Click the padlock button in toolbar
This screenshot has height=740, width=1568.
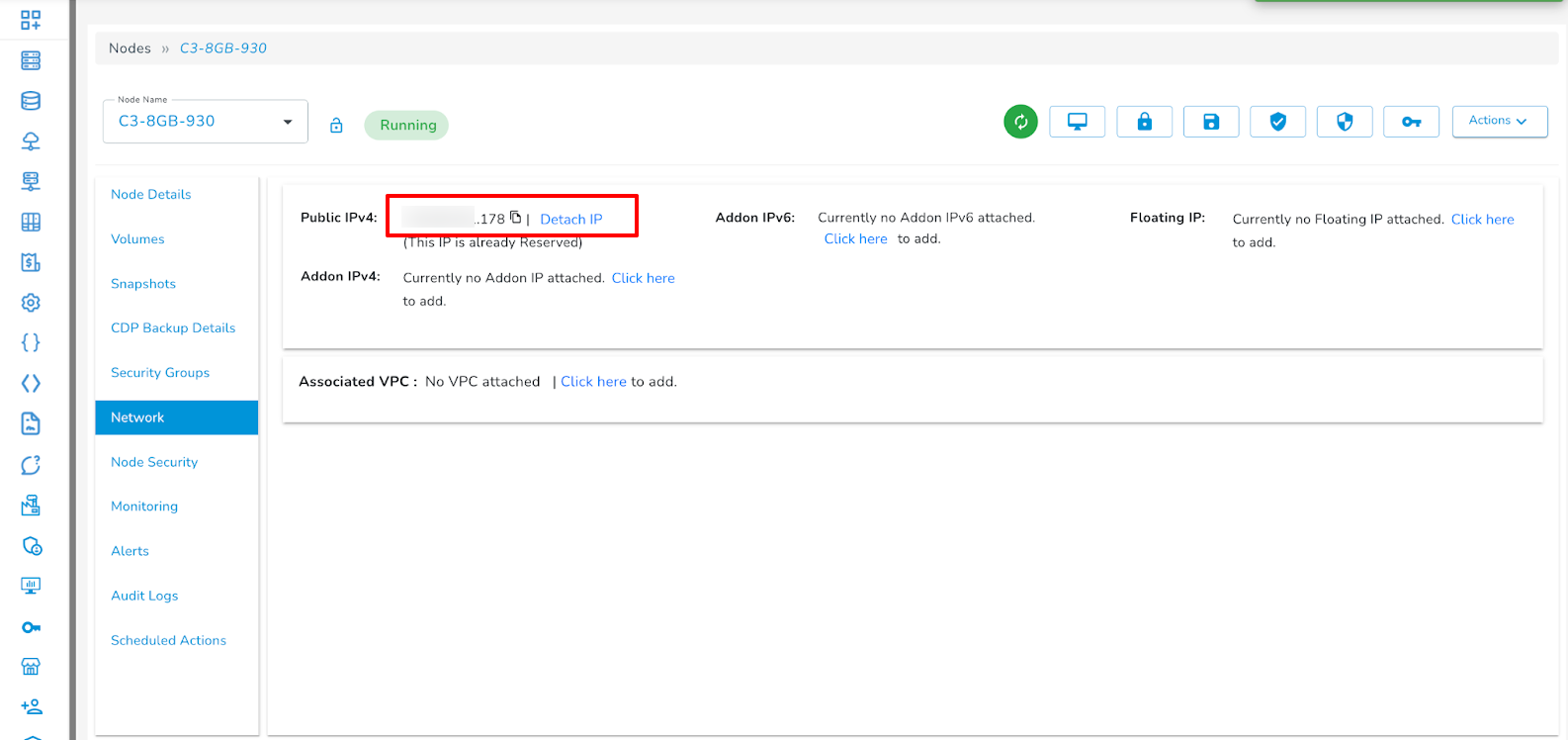tap(1144, 122)
